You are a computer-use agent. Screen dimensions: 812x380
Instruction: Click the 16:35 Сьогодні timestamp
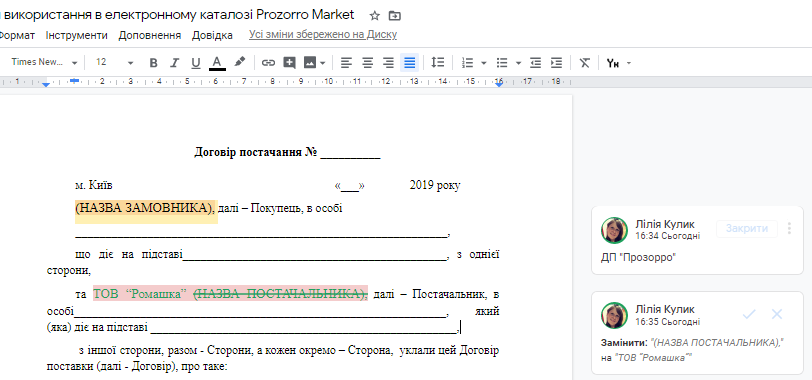click(x=668, y=321)
